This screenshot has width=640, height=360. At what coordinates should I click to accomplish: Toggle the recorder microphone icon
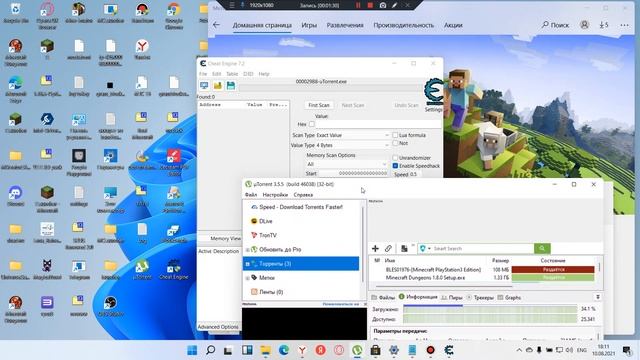(242, 5)
